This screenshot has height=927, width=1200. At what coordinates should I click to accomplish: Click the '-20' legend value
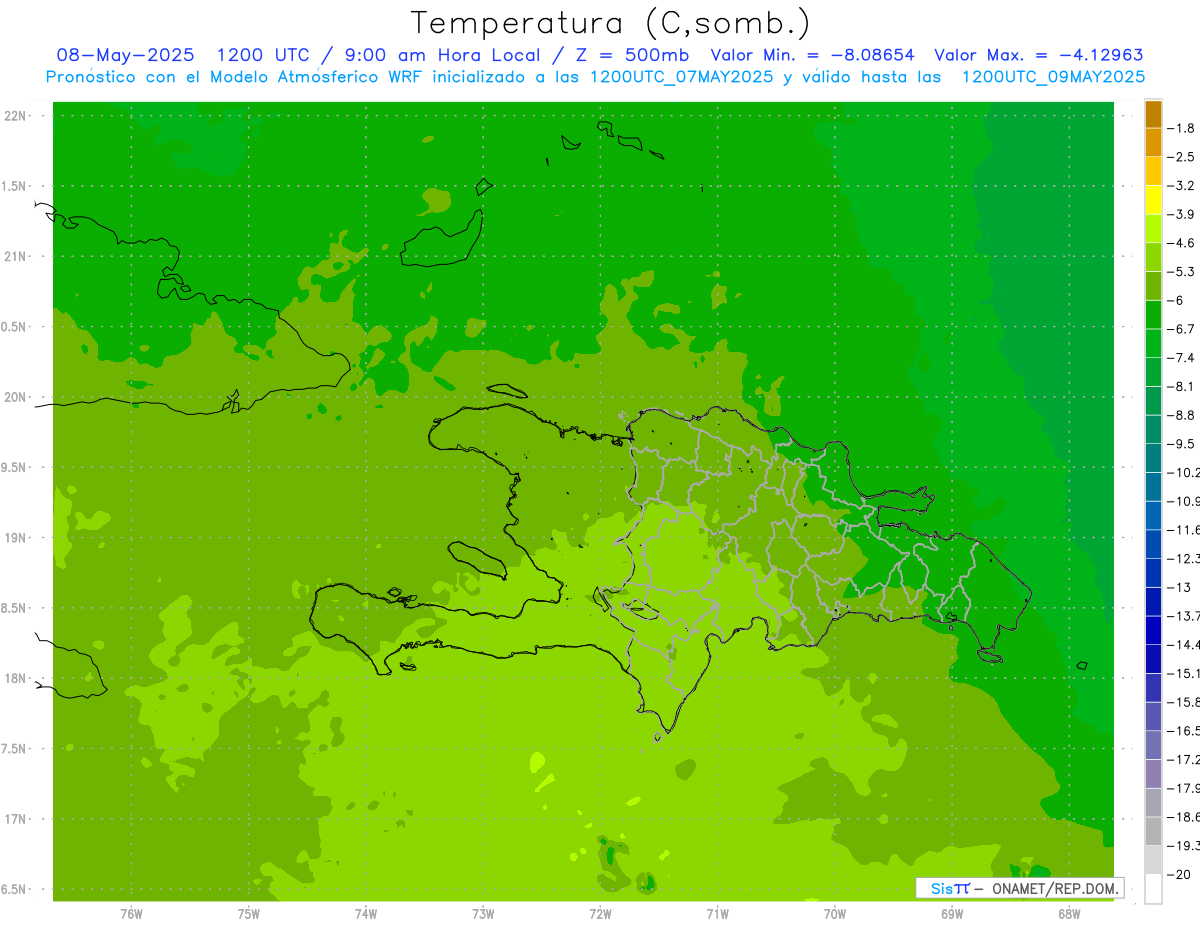(1180, 875)
